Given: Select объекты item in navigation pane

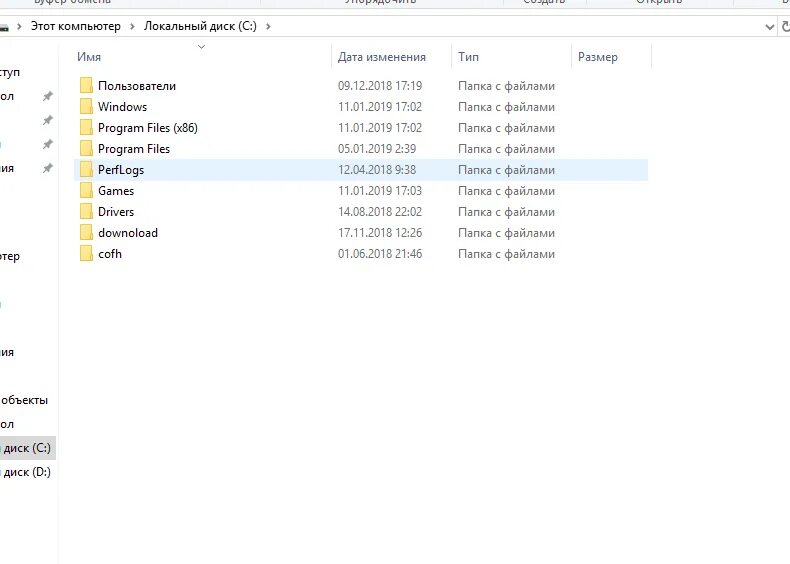Looking at the screenshot, I should click(24, 400).
